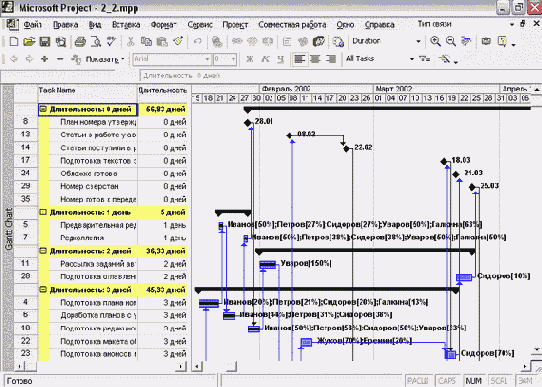Click the Save diskette icon in toolbar
Viewport: 542px width, 387px height.
(45, 42)
